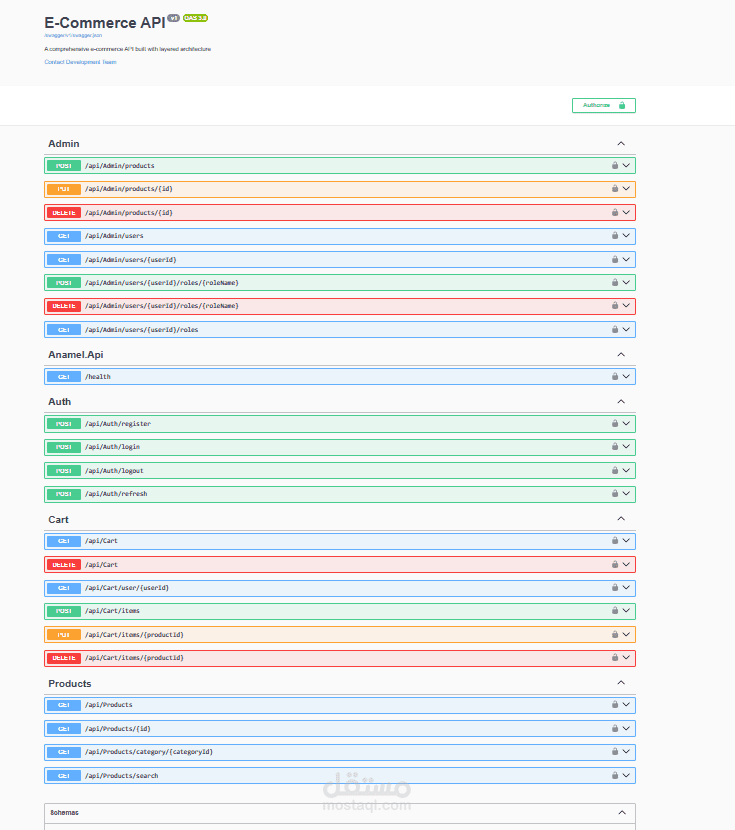Click lock icon on POST /api/Cart/items

(615, 610)
